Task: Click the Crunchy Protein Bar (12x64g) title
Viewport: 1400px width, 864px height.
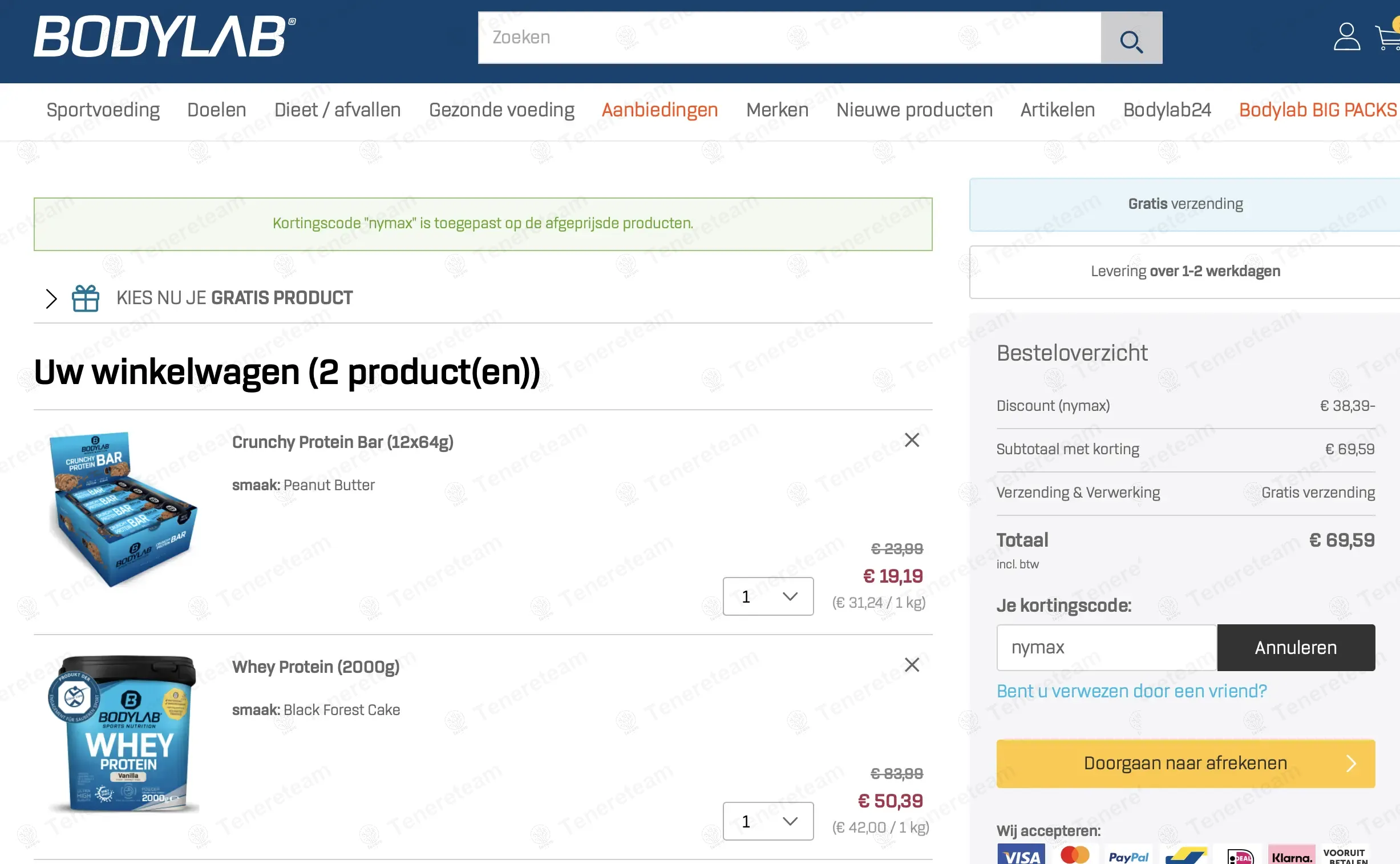Action: [x=343, y=442]
